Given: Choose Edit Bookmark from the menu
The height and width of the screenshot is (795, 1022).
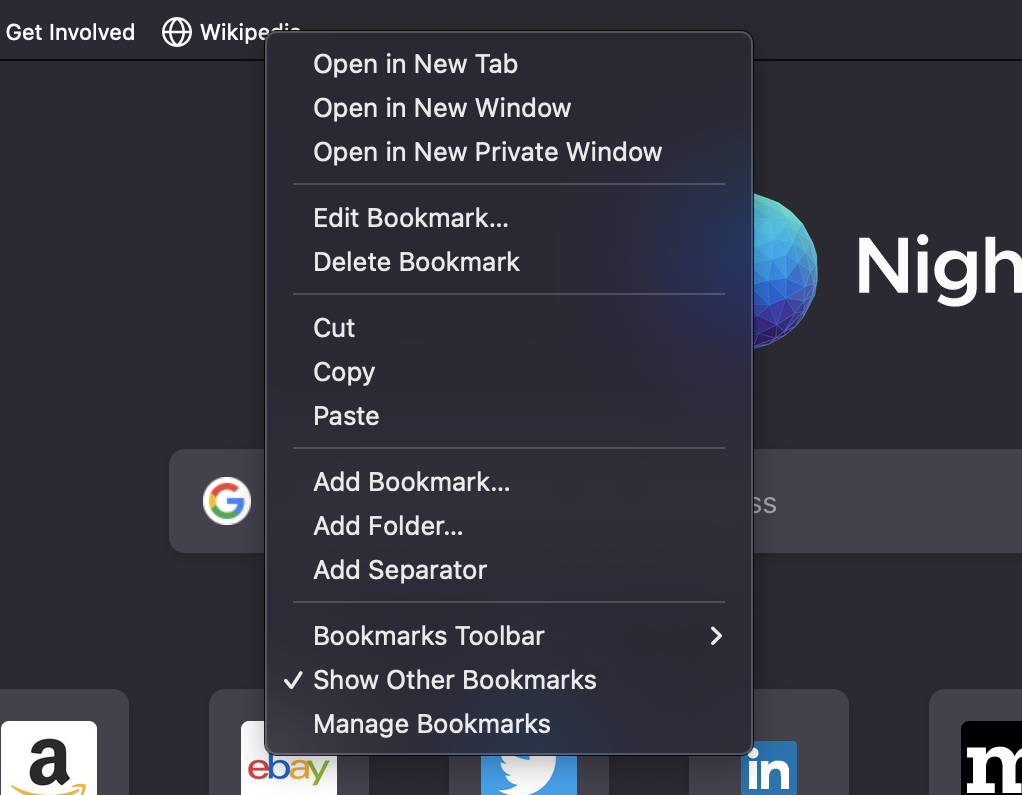Looking at the screenshot, I should click(x=410, y=218).
